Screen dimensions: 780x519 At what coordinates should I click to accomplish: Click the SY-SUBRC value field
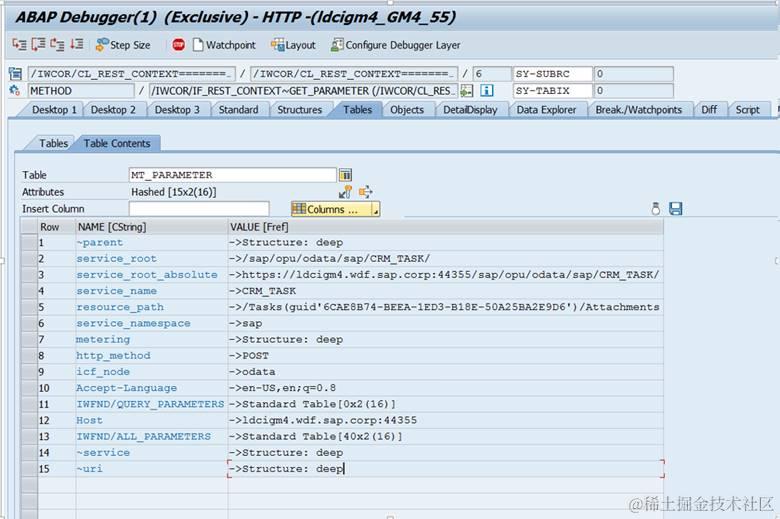point(633,74)
